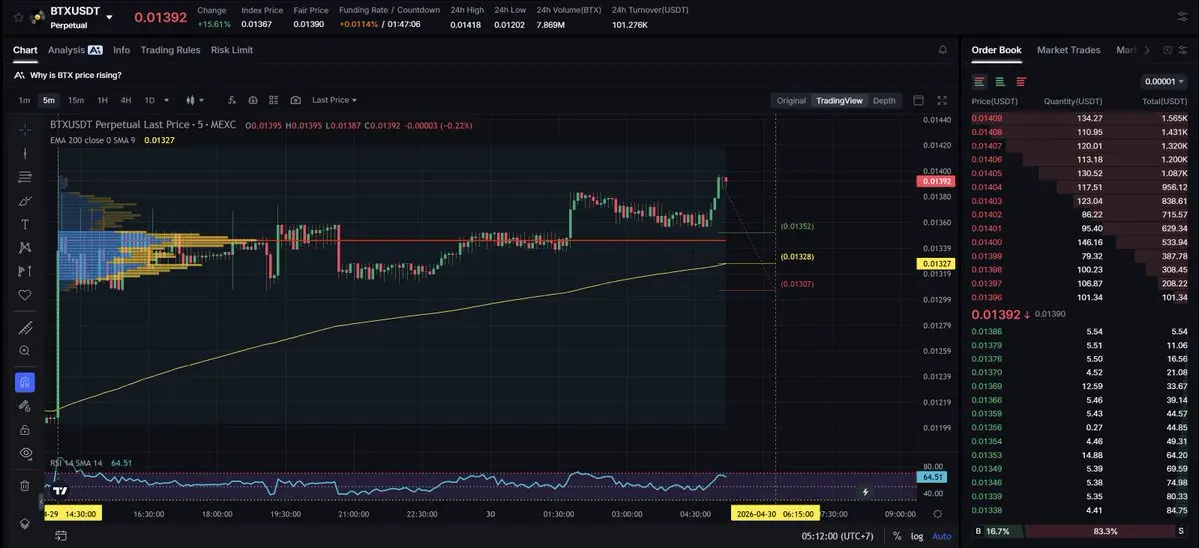Select the crosshair cursor tool

(24, 130)
